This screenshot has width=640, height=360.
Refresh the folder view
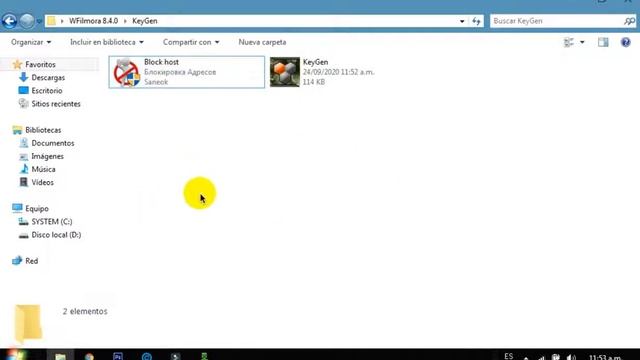click(476, 21)
